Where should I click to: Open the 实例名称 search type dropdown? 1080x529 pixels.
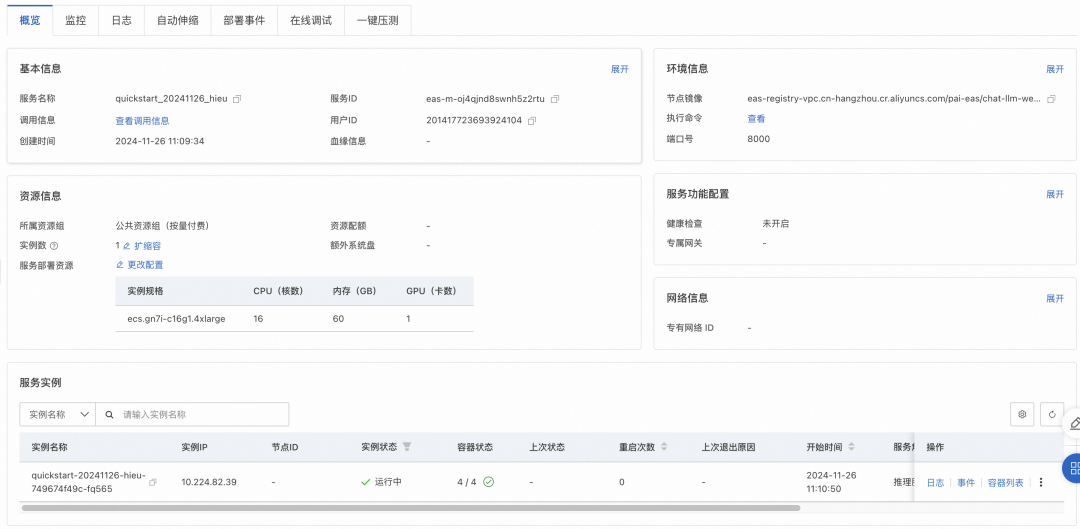57,415
